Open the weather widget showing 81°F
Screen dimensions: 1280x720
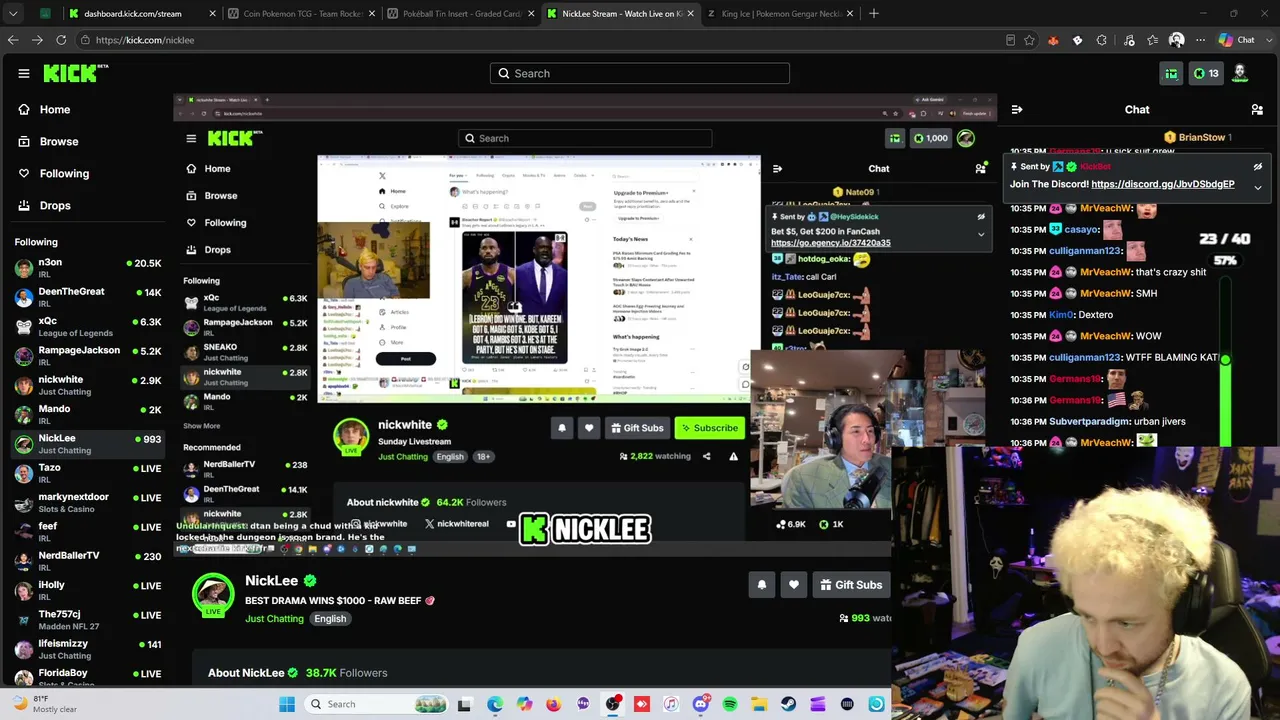click(45, 704)
